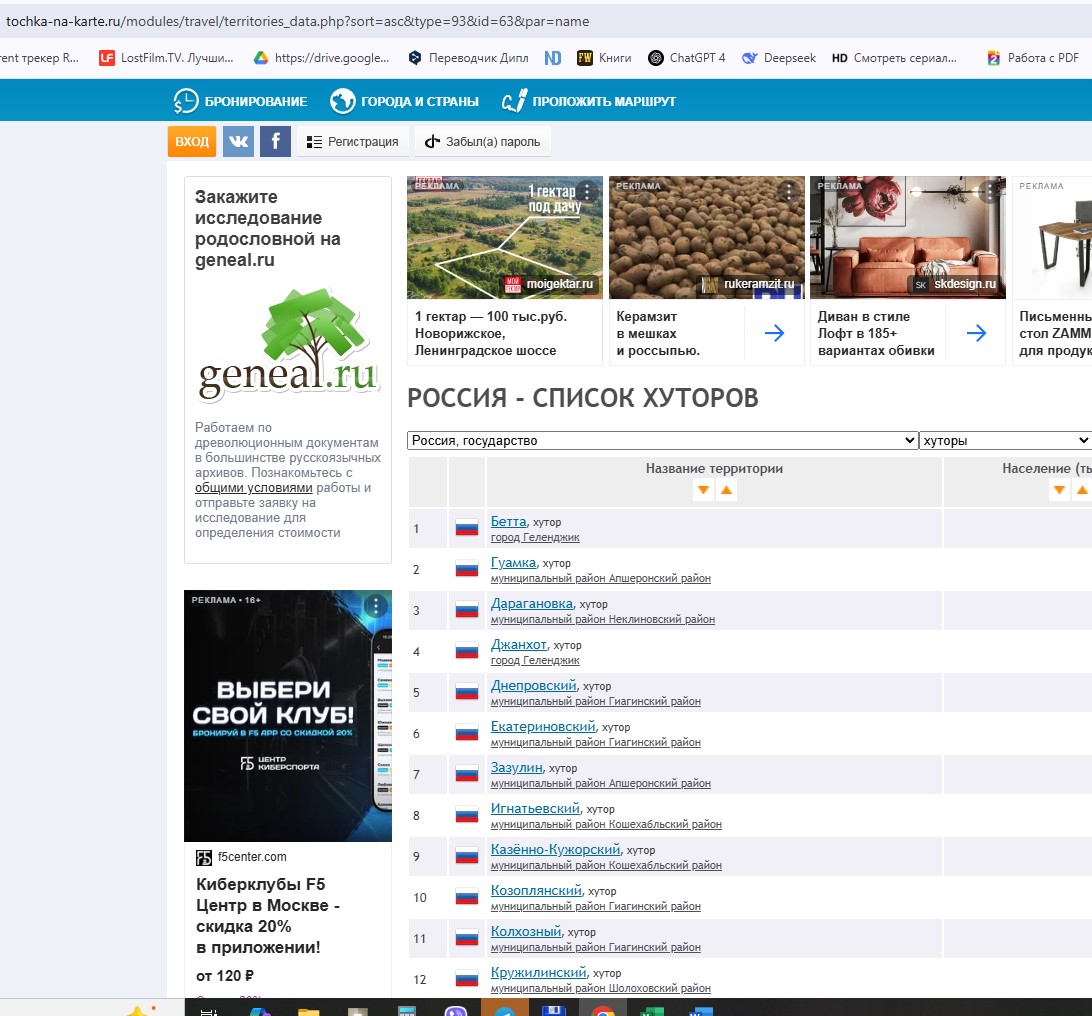Open the Игнатьевский хутор link
This screenshot has width=1092, height=1016.
coord(536,808)
